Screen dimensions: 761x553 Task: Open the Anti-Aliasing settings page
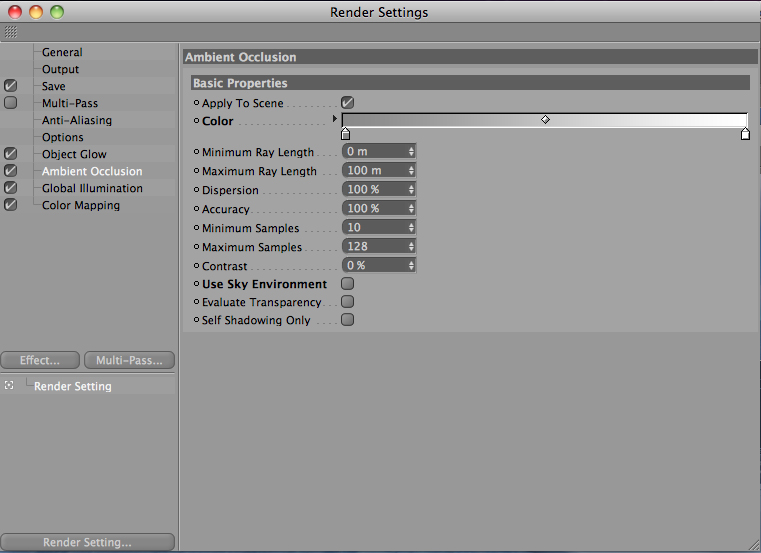click(77, 120)
